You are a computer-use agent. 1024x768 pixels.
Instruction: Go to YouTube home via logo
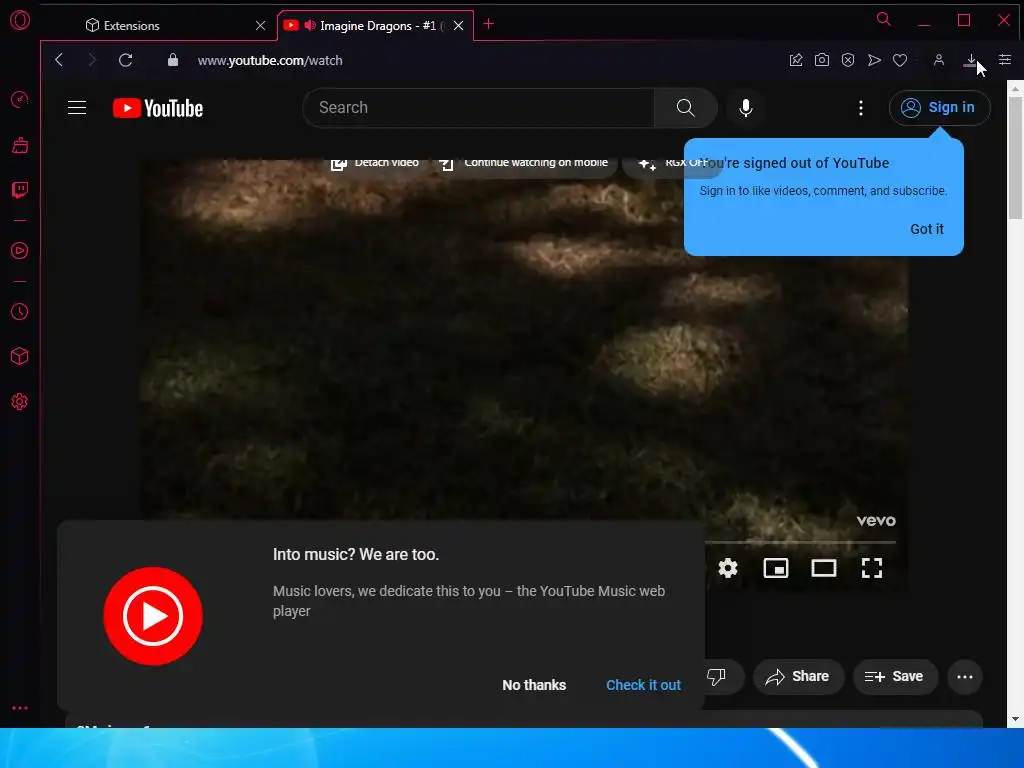point(158,108)
